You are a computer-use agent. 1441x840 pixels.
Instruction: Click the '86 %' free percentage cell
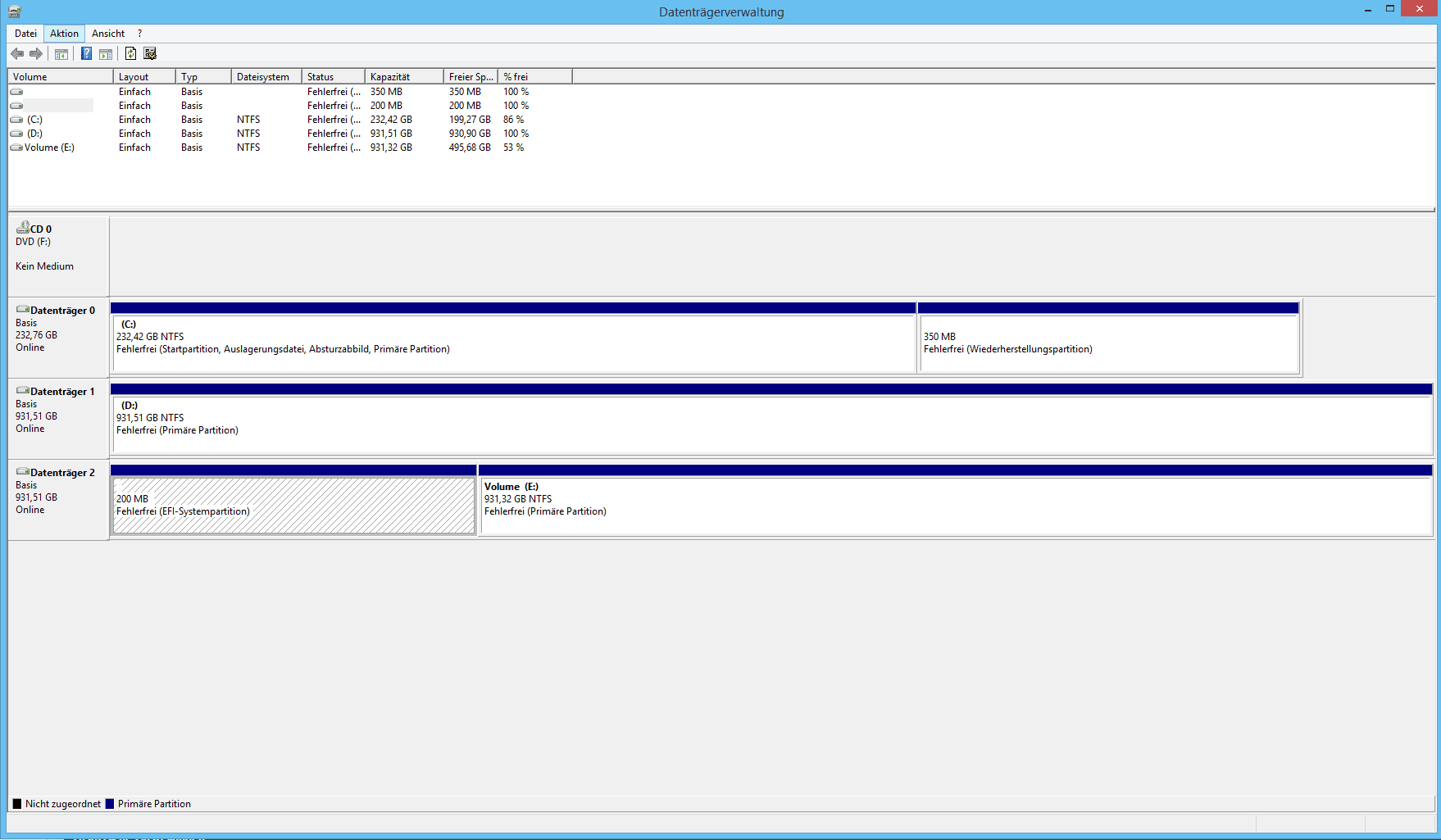[513, 120]
